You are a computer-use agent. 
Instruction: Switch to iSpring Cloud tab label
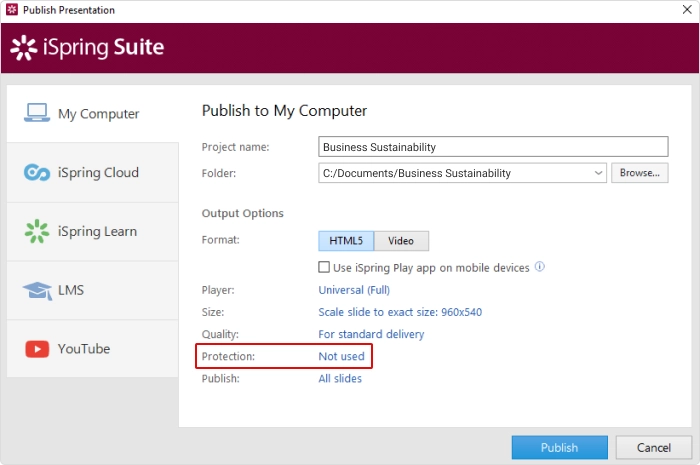[x=98, y=173]
